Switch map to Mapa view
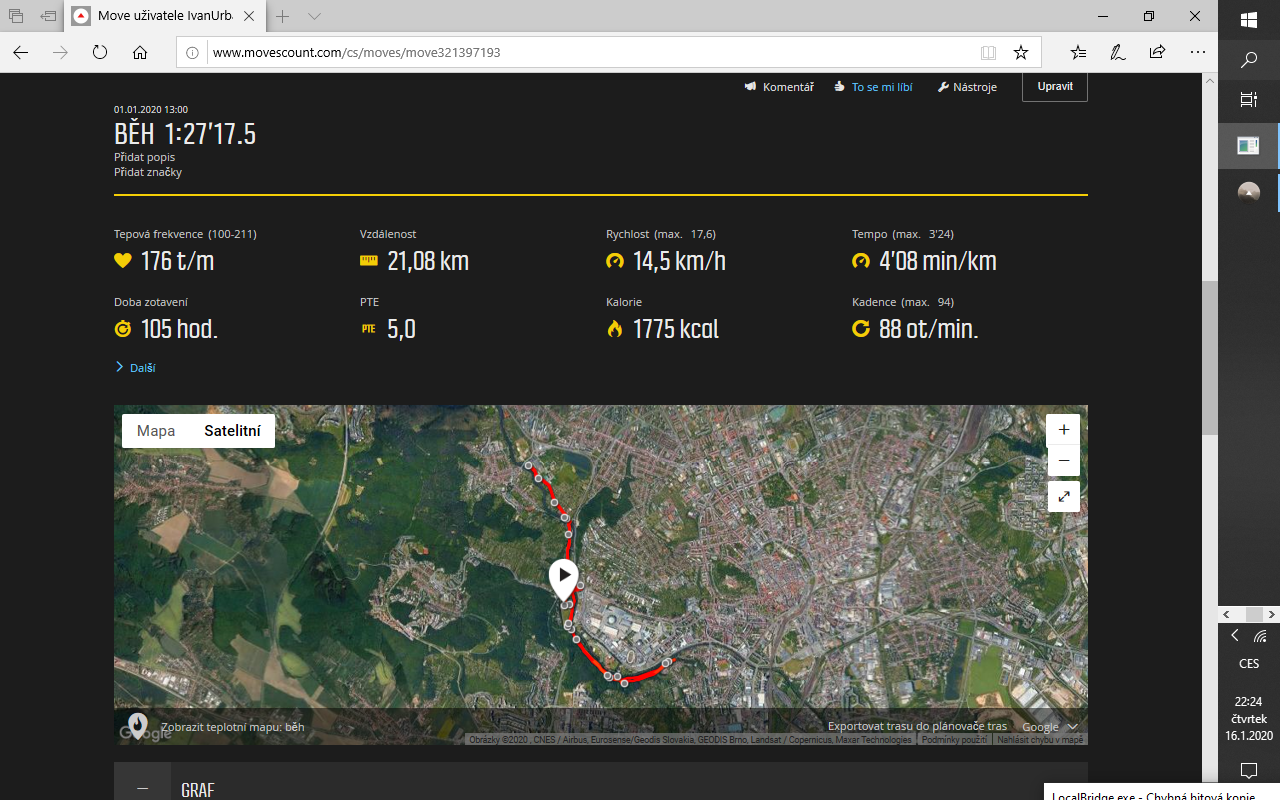The image size is (1280, 800). coord(156,431)
